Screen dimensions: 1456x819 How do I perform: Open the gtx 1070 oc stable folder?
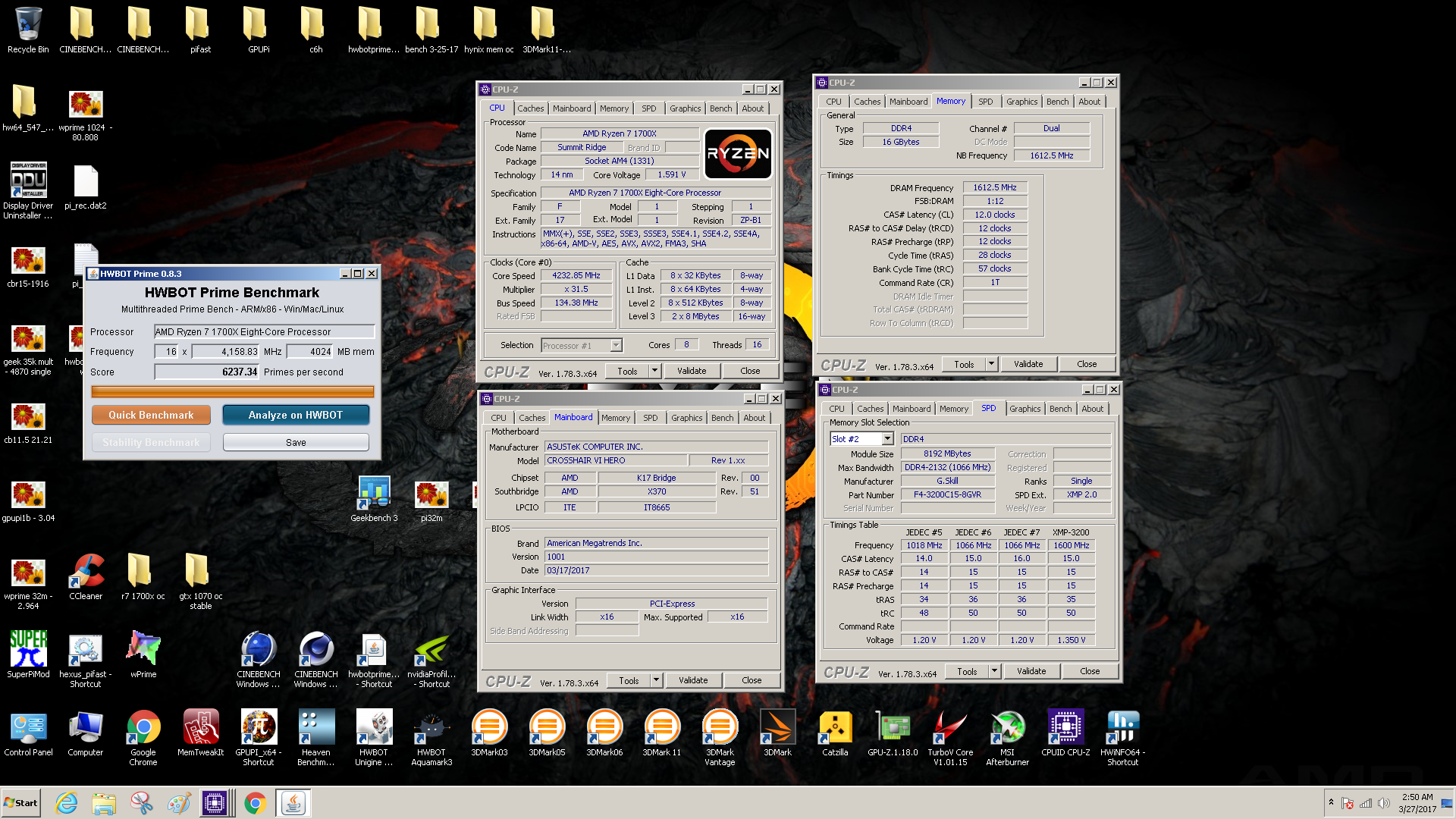click(201, 581)
